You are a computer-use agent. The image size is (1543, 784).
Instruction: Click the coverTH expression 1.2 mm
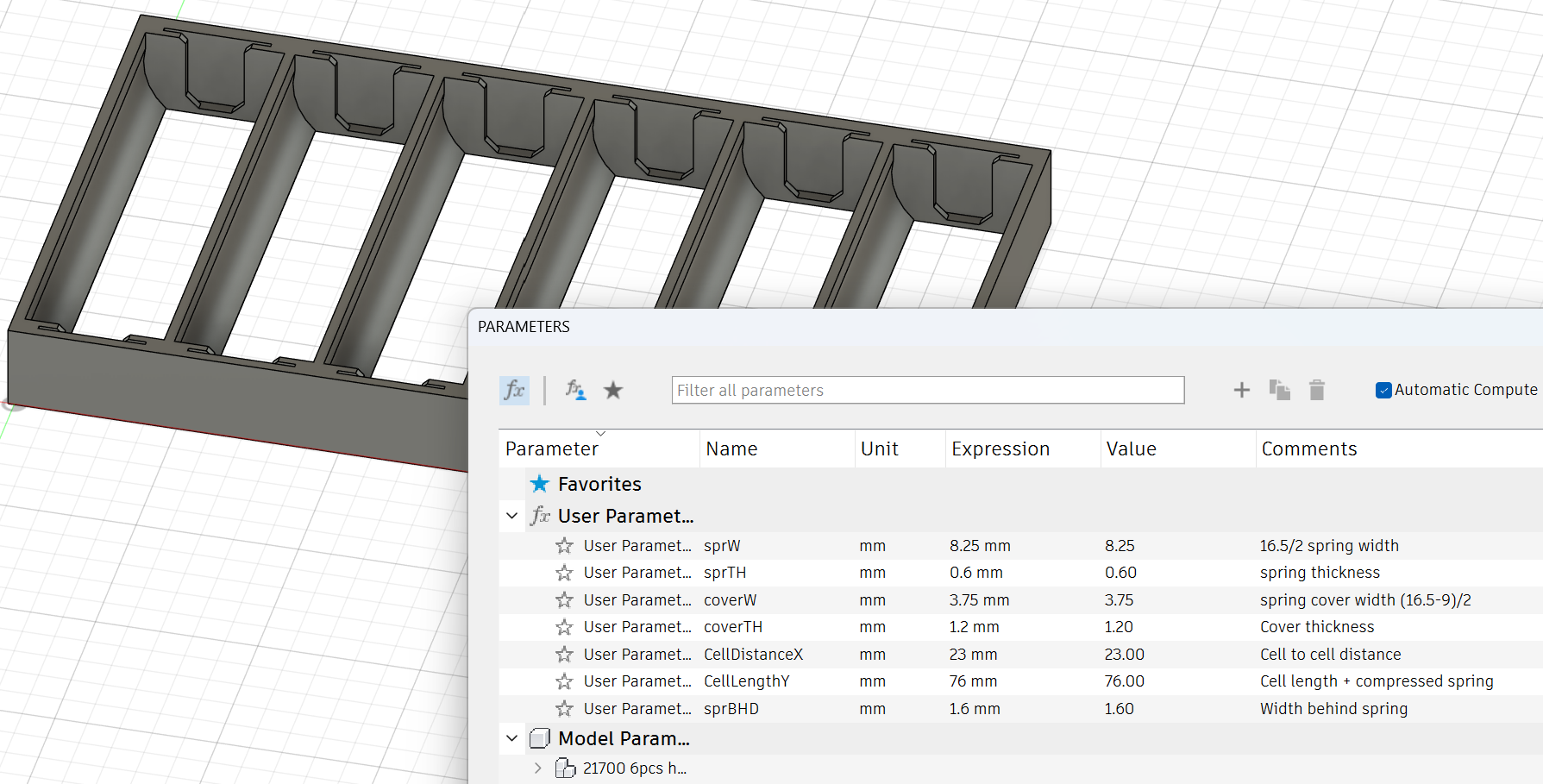point(975,627)
